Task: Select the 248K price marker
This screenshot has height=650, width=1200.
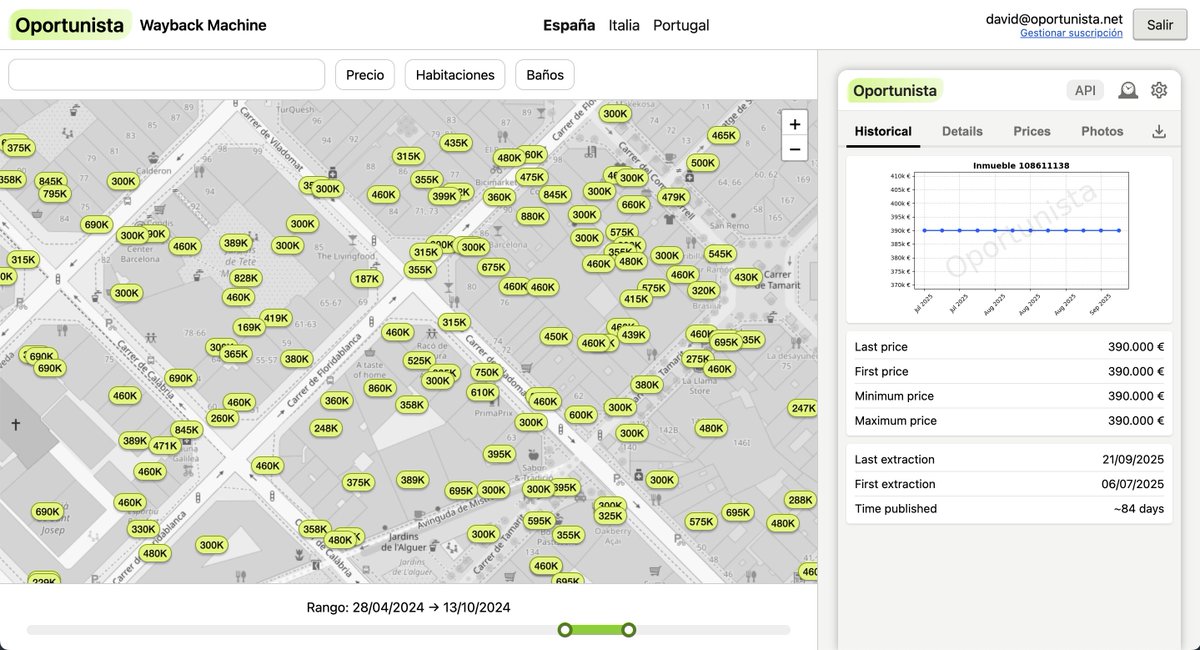Action: 326,428
